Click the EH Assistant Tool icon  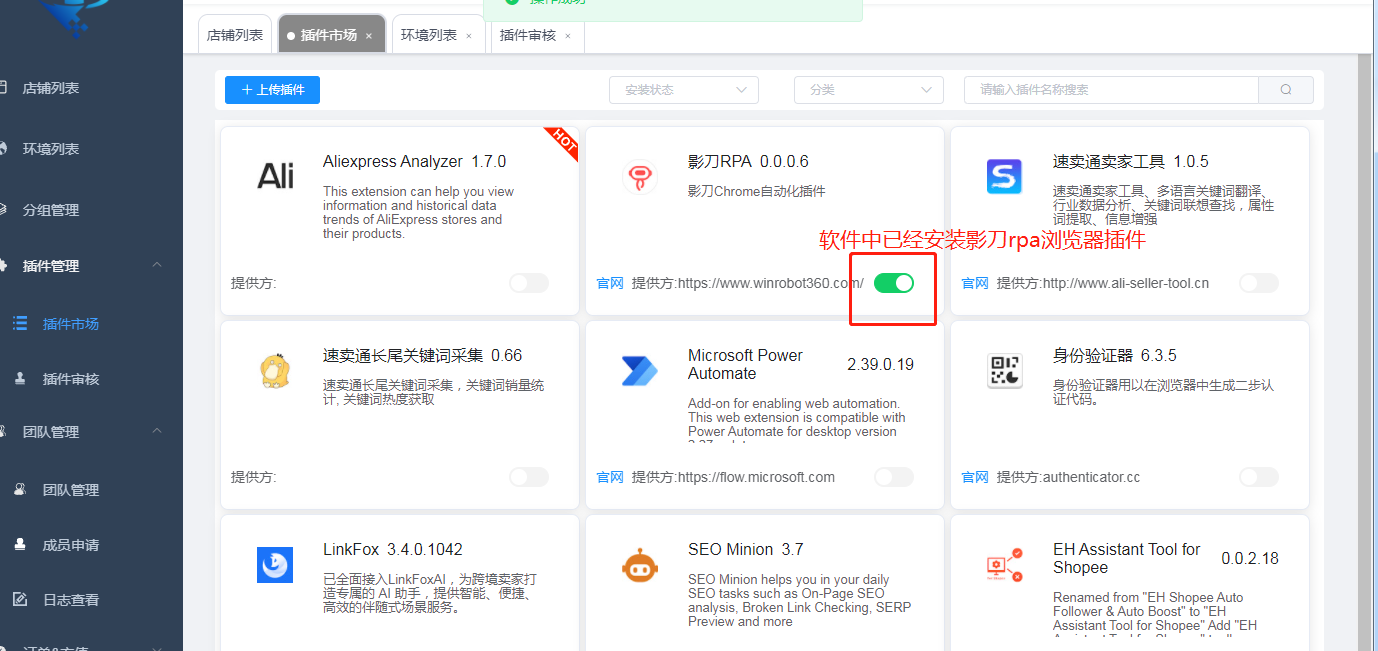[x=1005, y=565]
